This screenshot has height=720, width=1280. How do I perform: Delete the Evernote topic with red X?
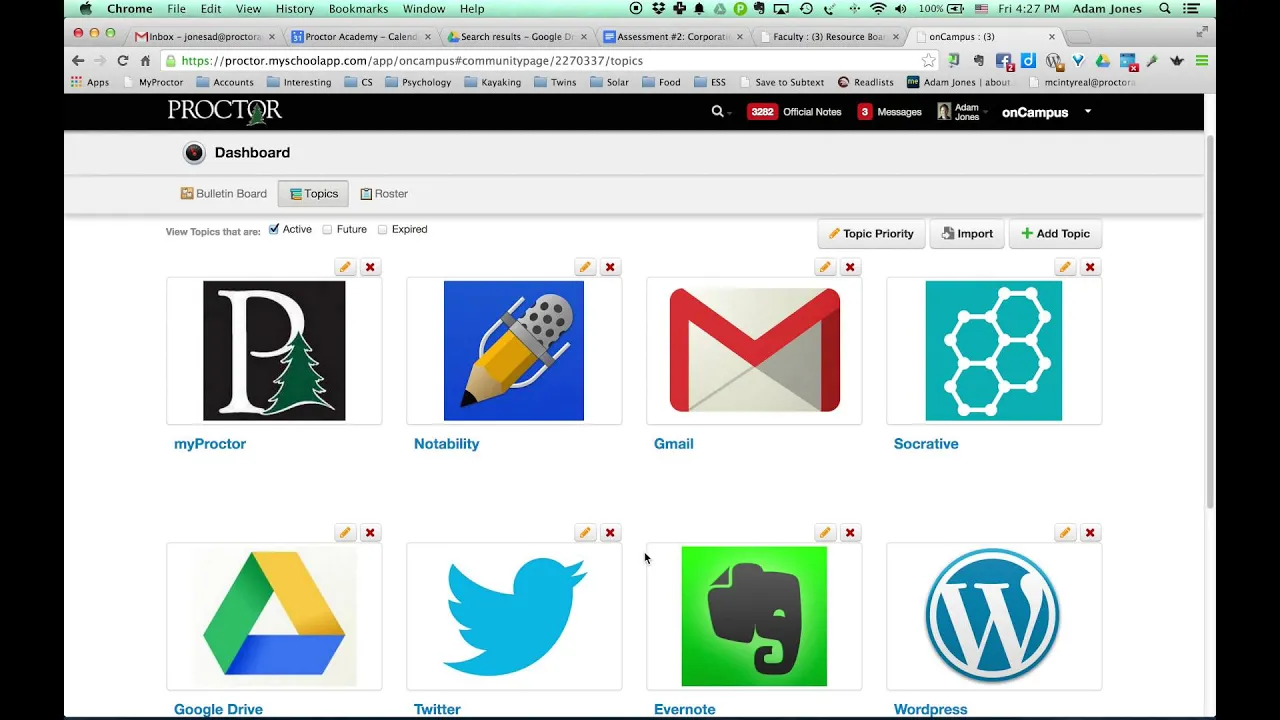(x=850, y=533)
